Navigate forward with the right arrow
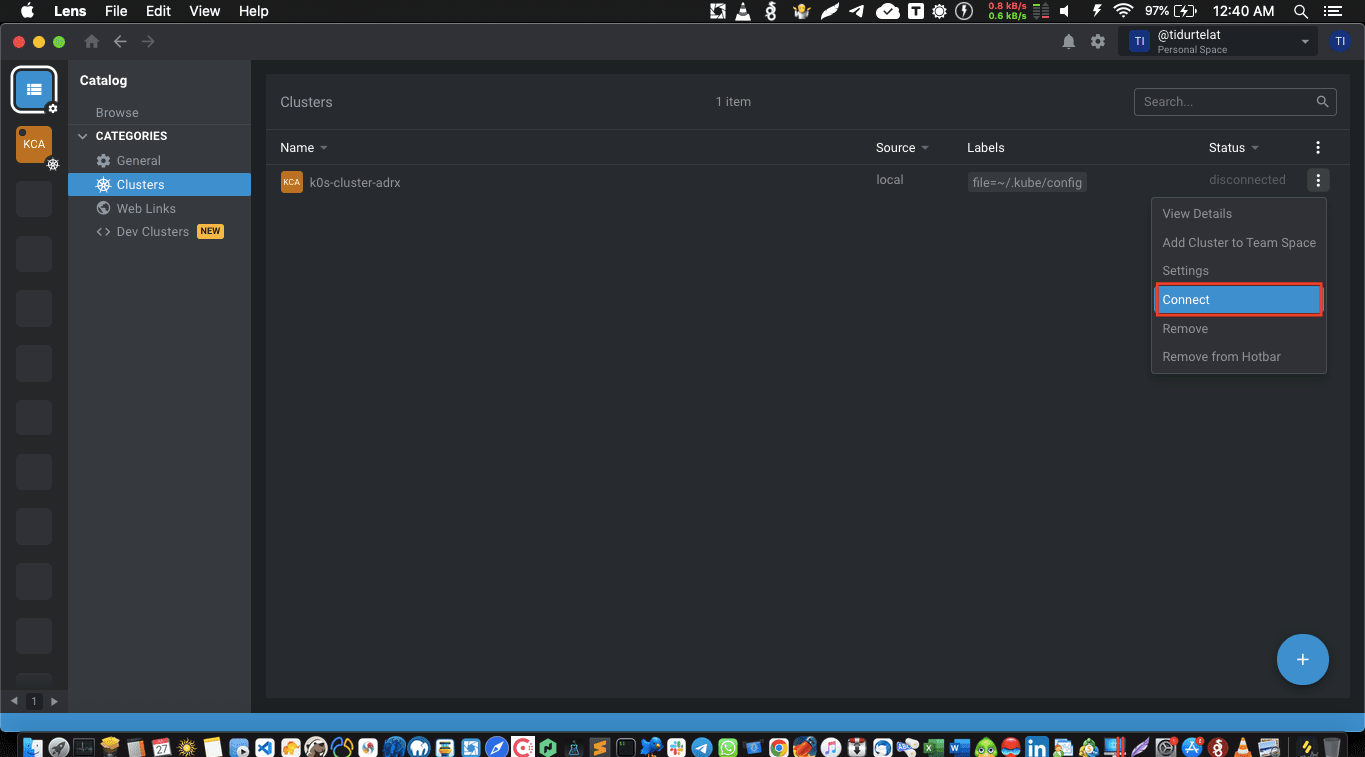This screenshot has width=1365, height=757. click(148, 41)
